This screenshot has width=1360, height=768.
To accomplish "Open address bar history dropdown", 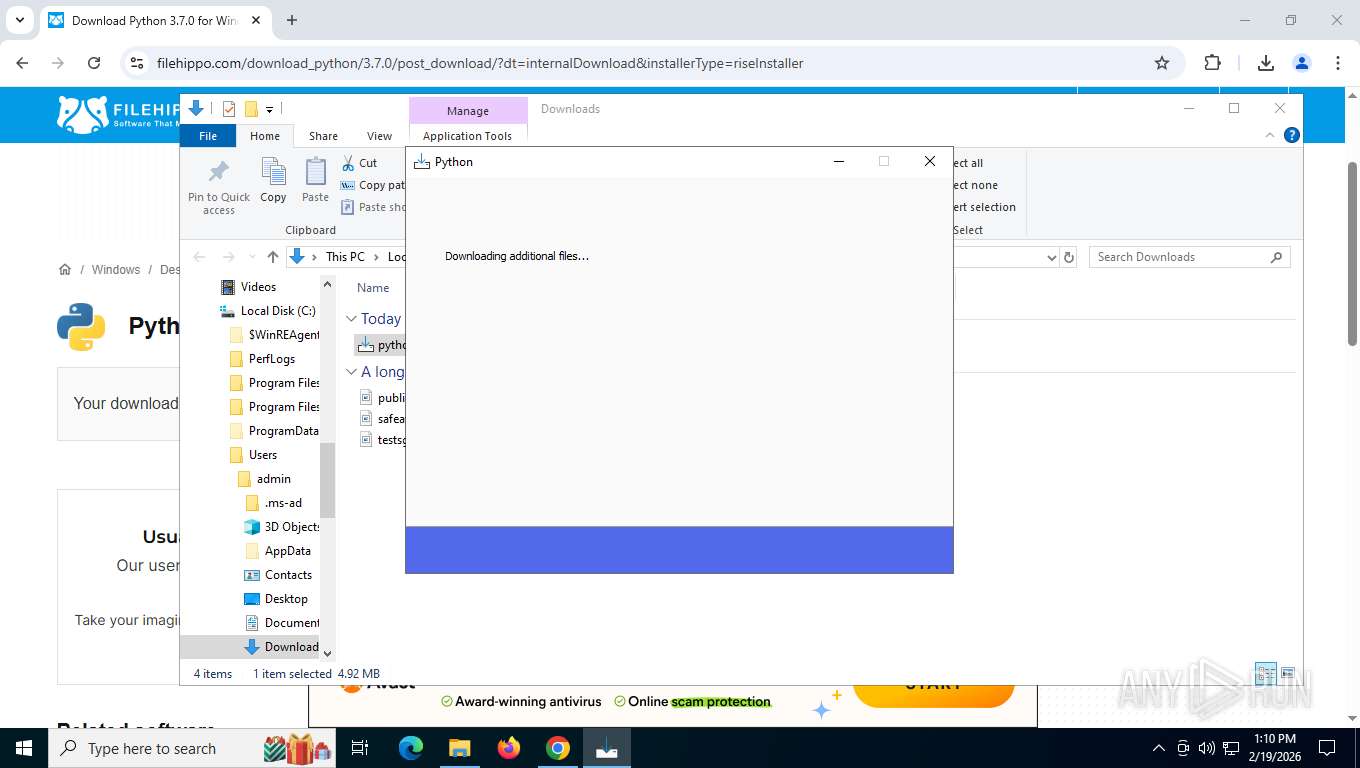I will pyautogui.click(x=1051, y=257).
